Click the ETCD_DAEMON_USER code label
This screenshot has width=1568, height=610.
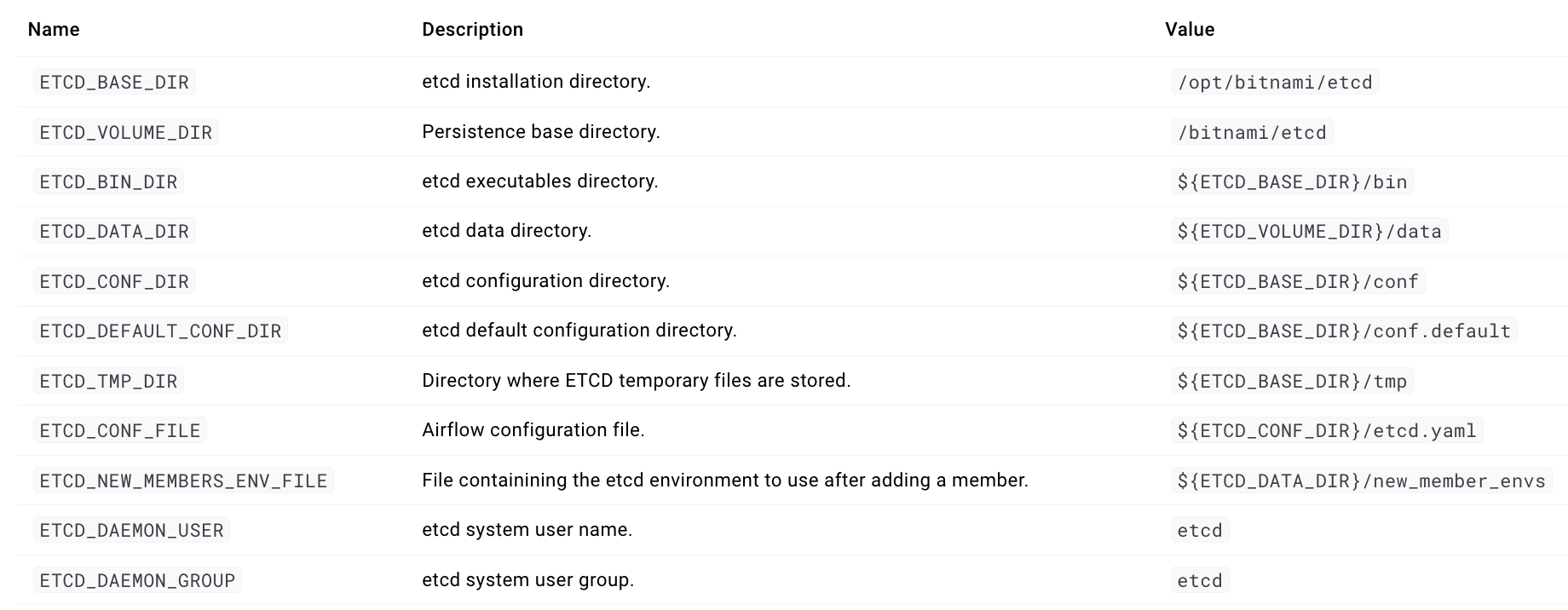pos(131,531)
